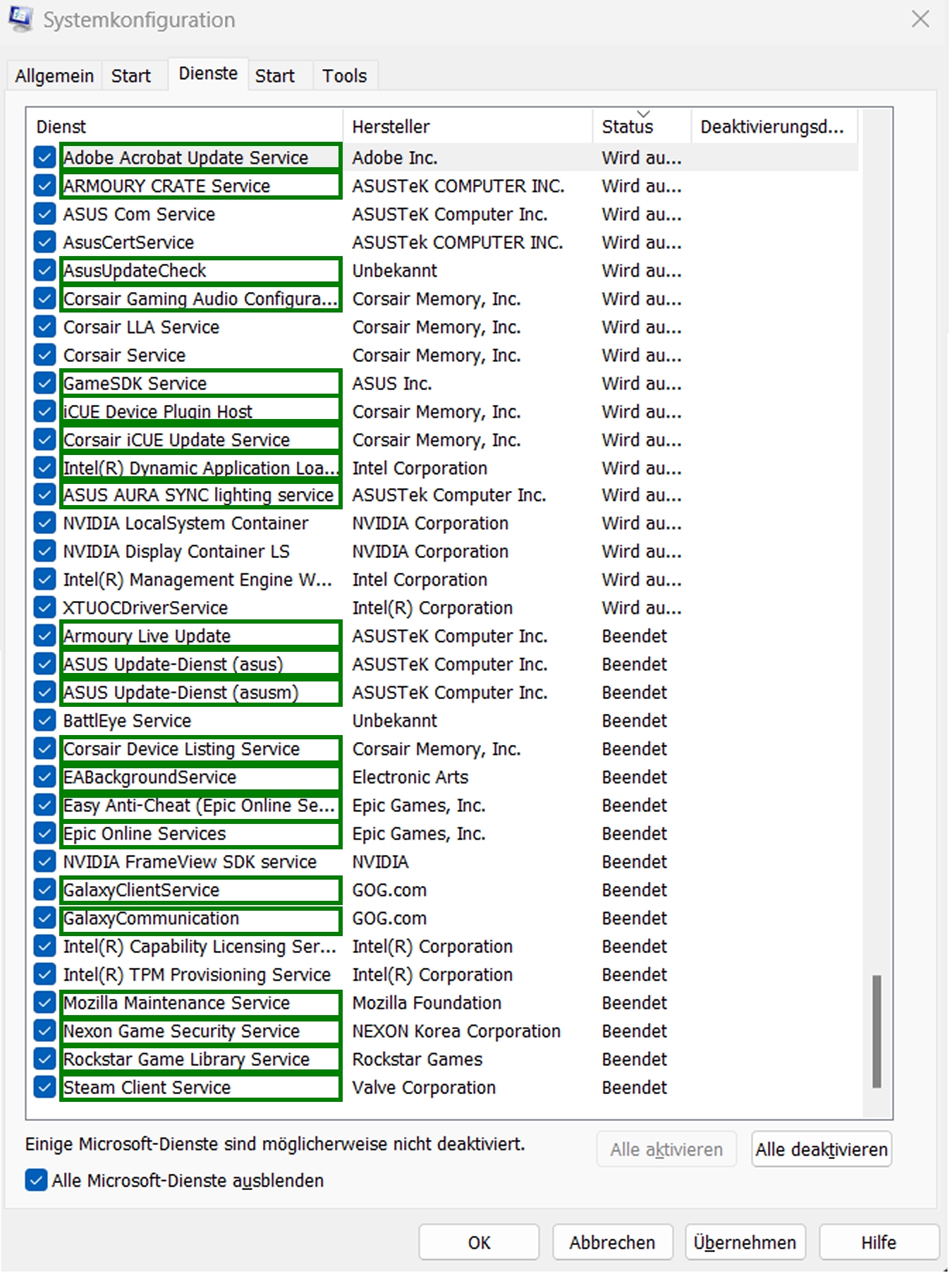Select Corsair iCUE Update Service row
The image size is (952, 1274).
(x=443, y=439)
